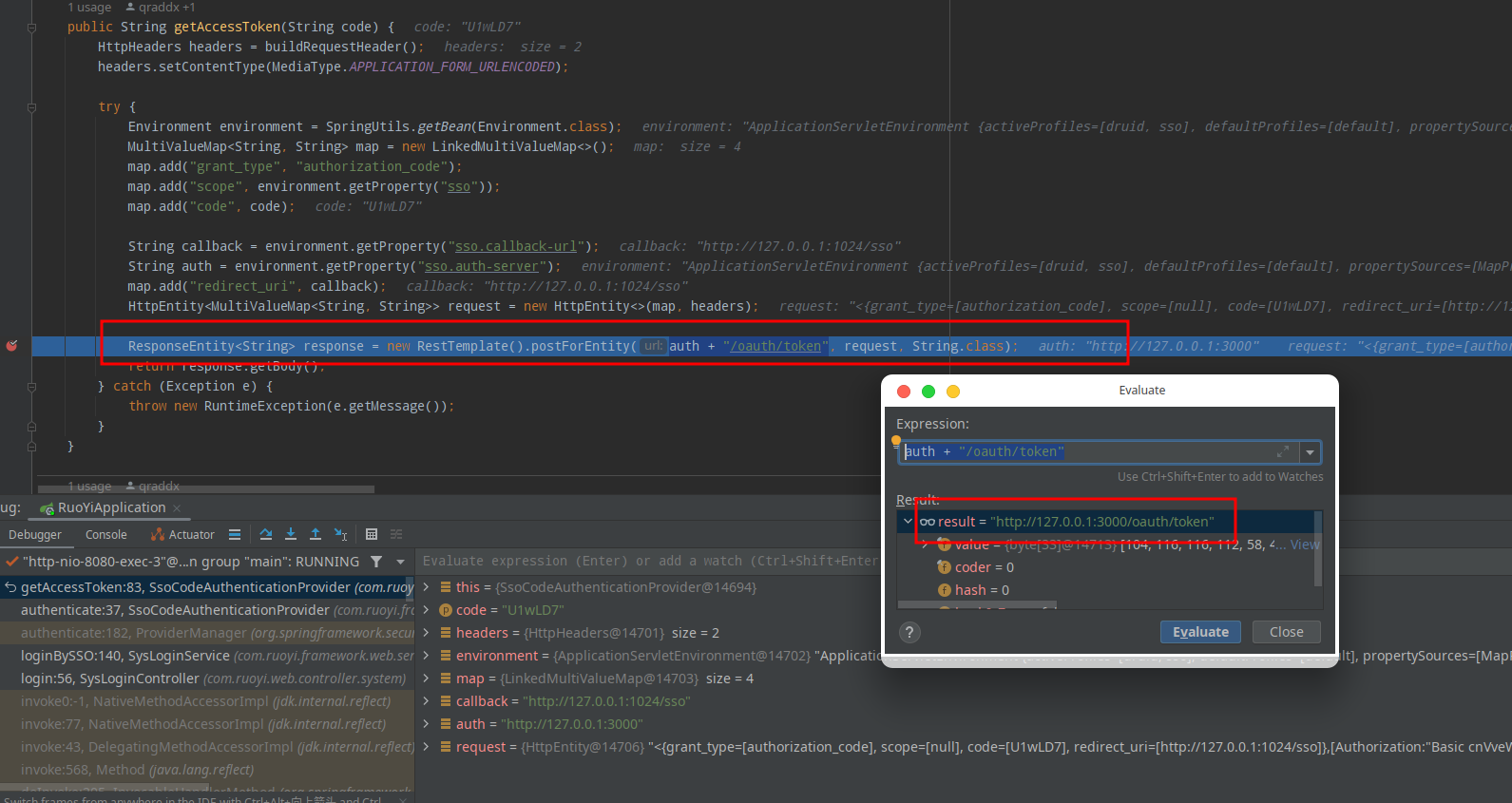Switch to the Console tab

point(105,535)
